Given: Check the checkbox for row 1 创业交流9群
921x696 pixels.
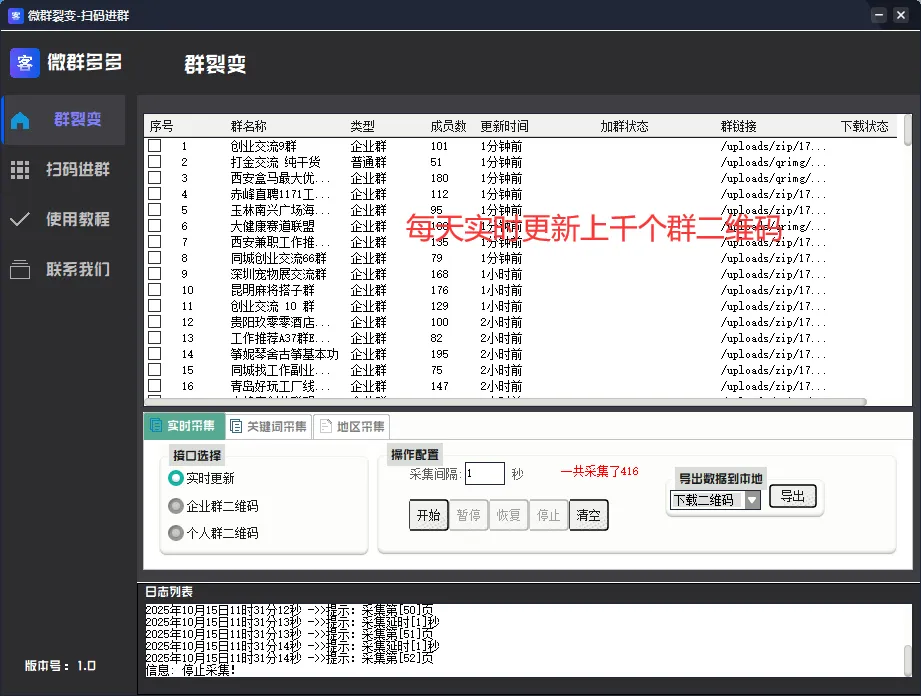Looking at the screenshot, I should point(156,145).
